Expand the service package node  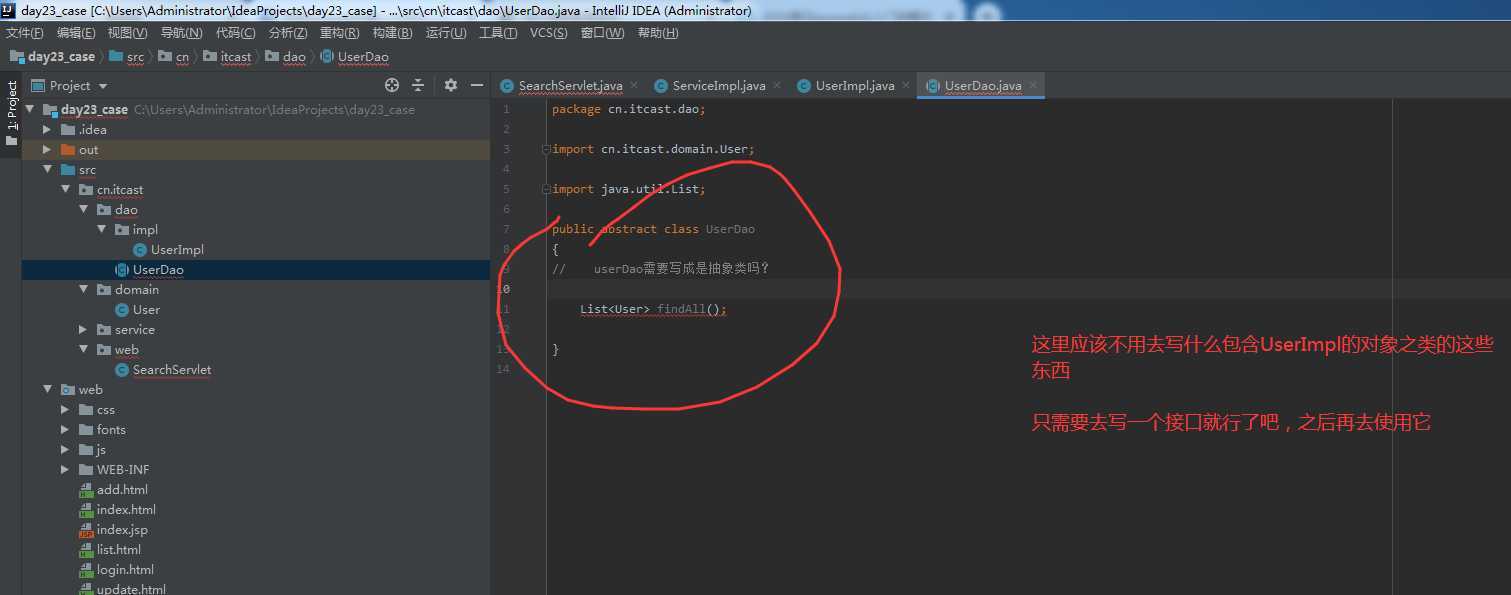coord(83,330)
